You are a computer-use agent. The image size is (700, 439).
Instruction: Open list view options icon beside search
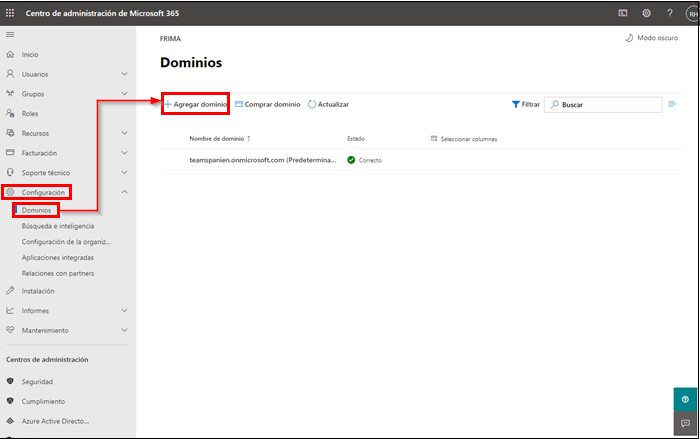click(x=672, y=104)
